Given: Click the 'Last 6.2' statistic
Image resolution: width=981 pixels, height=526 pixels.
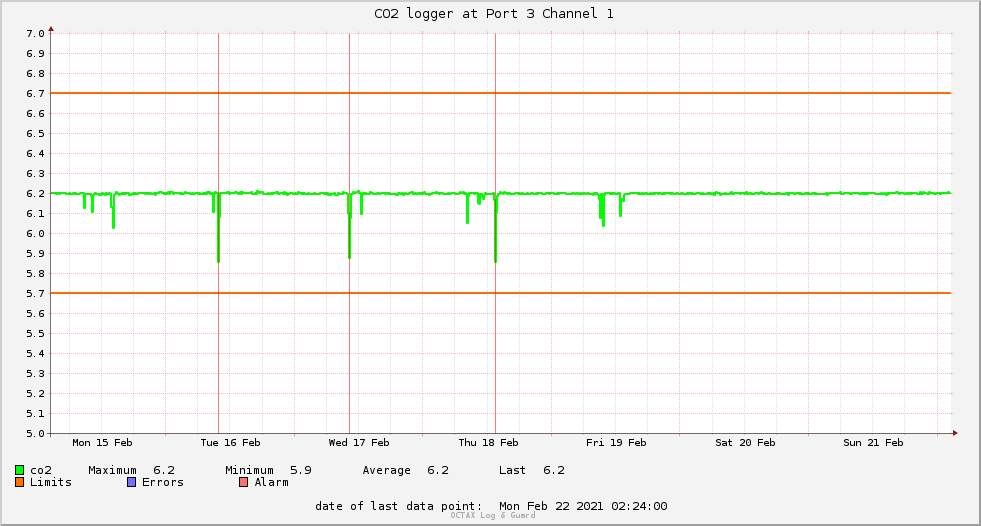Looking at the screenshot, I should pyautogui.click(x=532, y=470).
